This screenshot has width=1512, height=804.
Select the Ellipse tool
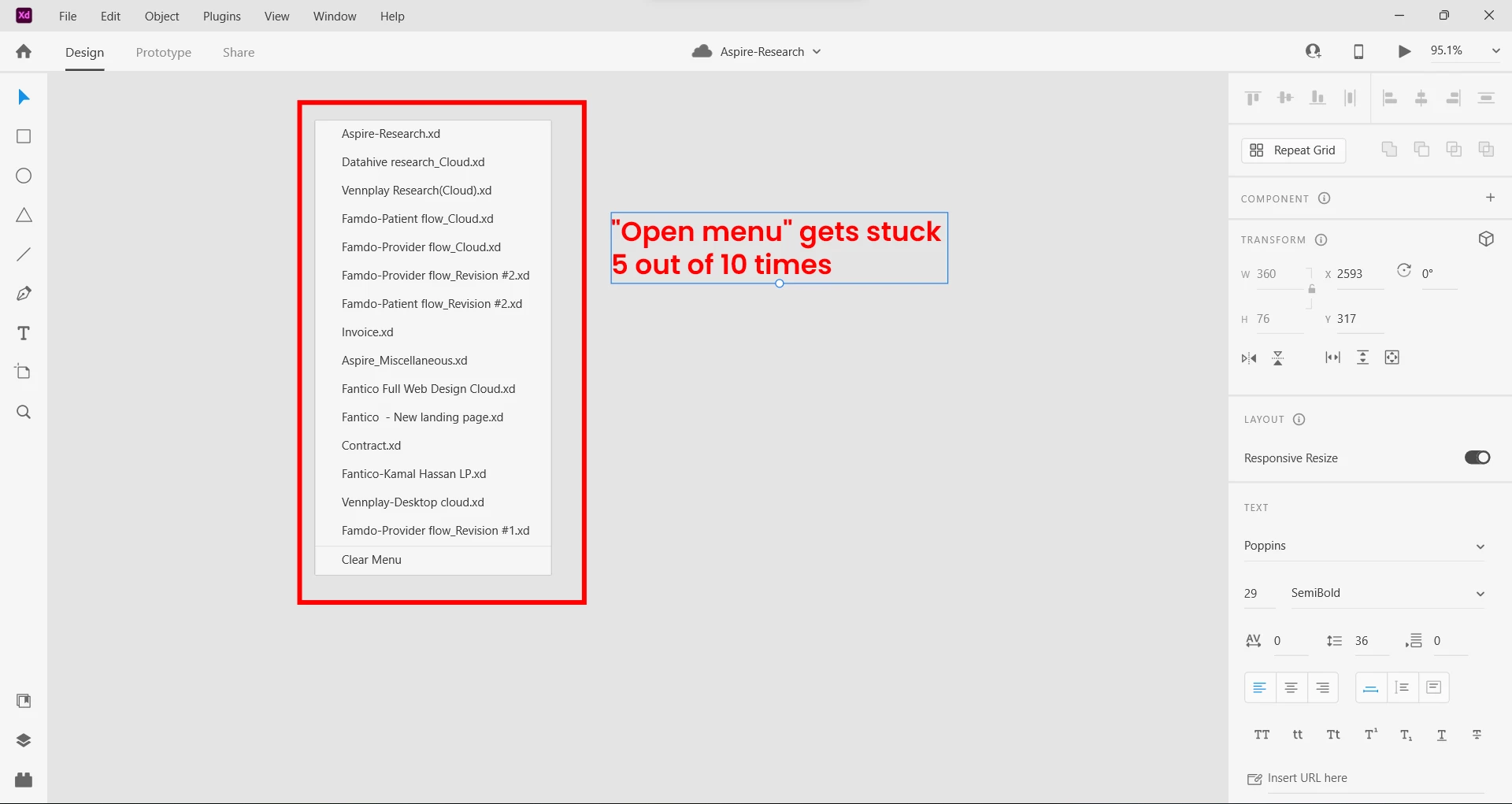click(x=24, y=176)
